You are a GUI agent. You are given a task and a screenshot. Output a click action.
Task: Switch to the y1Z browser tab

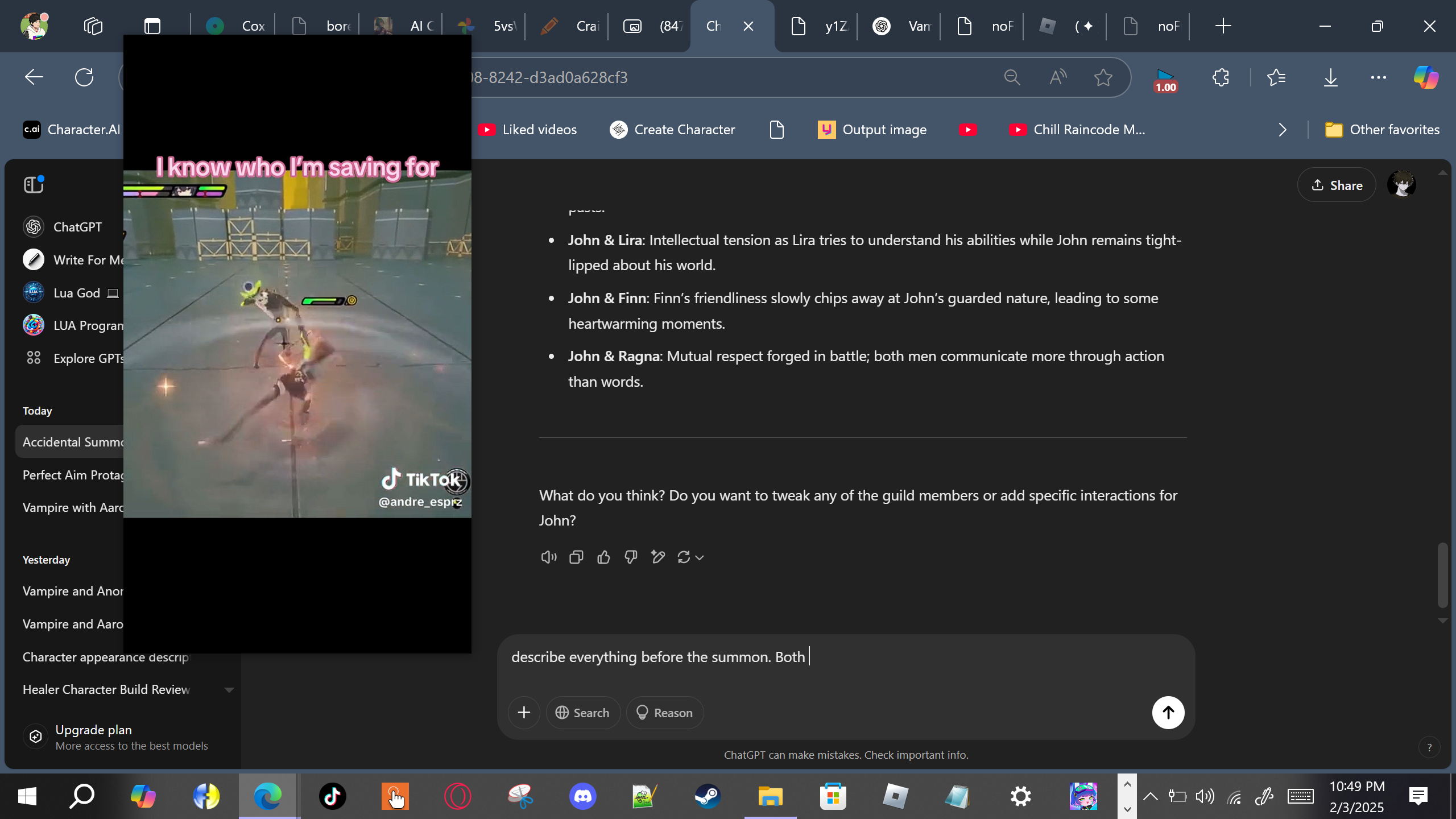click(x=818, y=26)
